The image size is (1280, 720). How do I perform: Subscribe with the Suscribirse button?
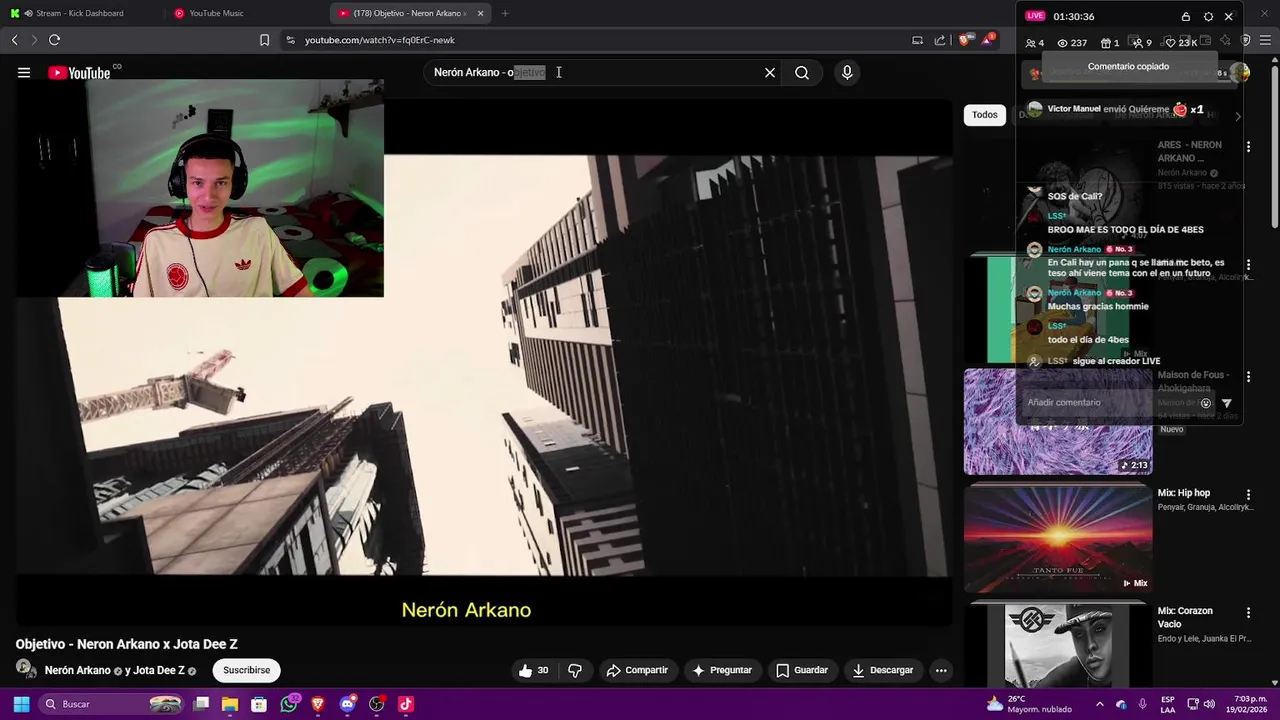click(x=247, y=670)
